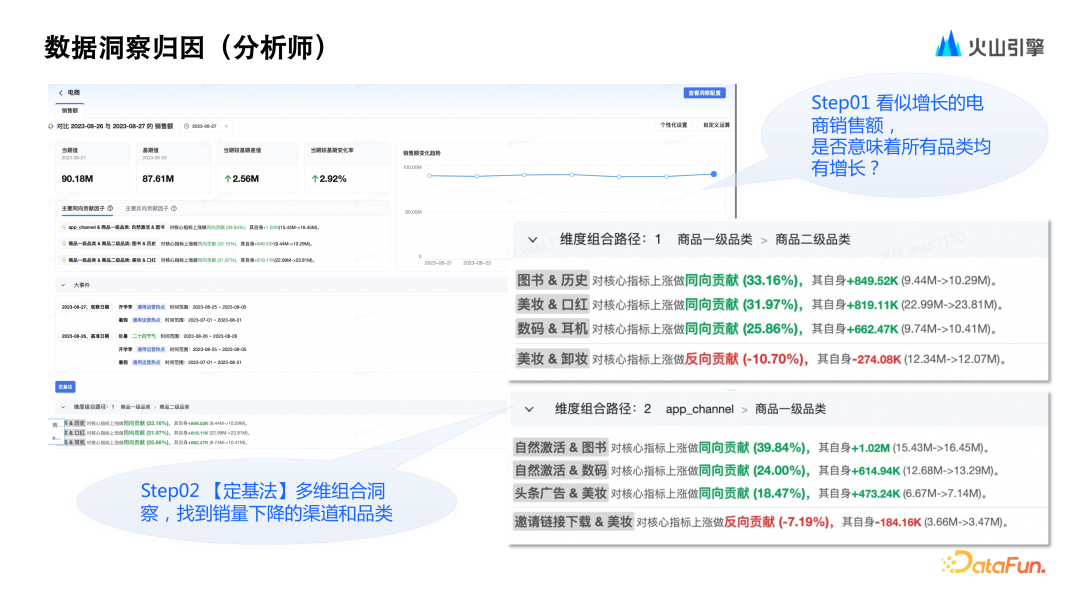Open the 2023-08-27 date picker dropdown
The height and width of the screenshot is (608, 1080).
[x=207, y=126]
